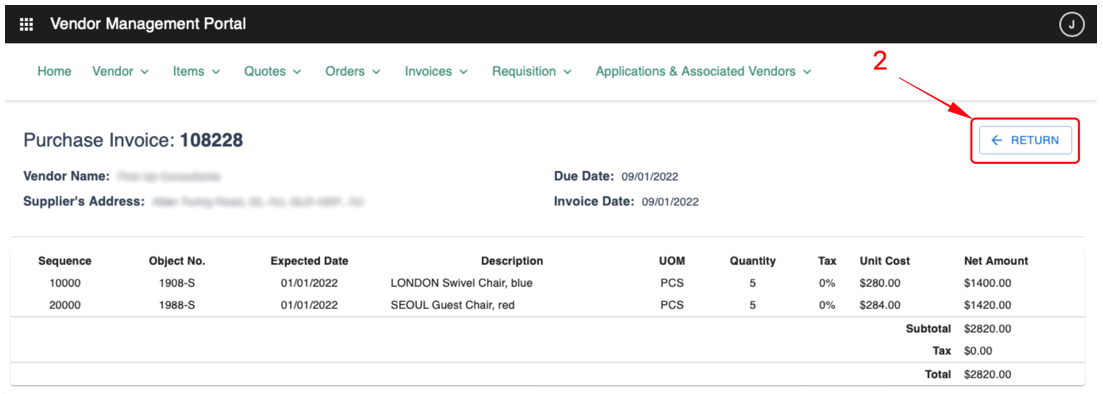Screen dimensions: 1103x394
Task: Open the Invoices menu
Action: pyautogui.click(x=436, y=71)
